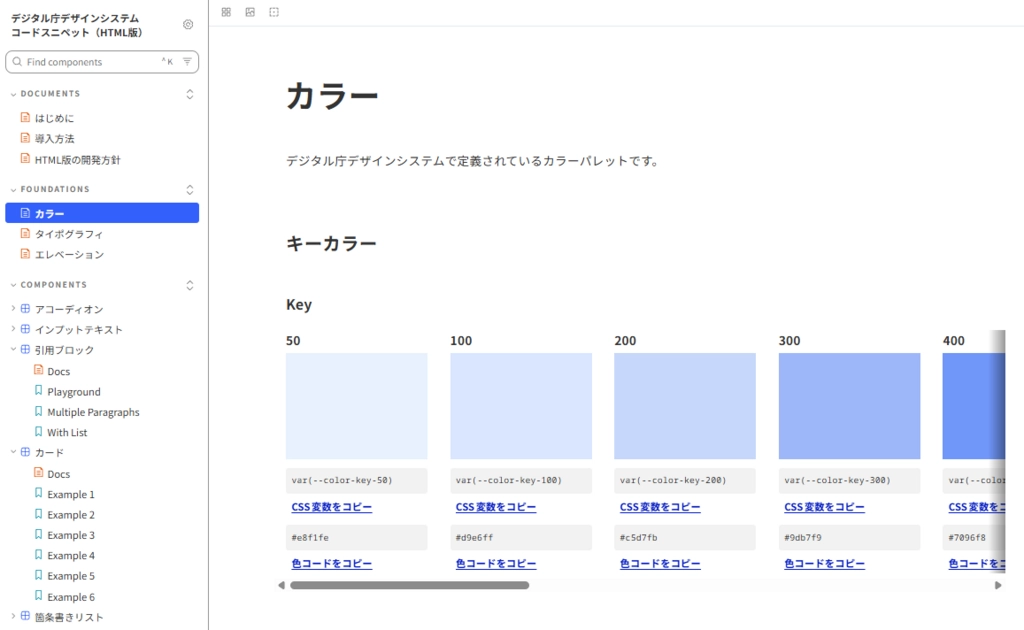Copy color code below #e8f1fe
This screenshot has height=630, width=1024.
click(332, 563)
